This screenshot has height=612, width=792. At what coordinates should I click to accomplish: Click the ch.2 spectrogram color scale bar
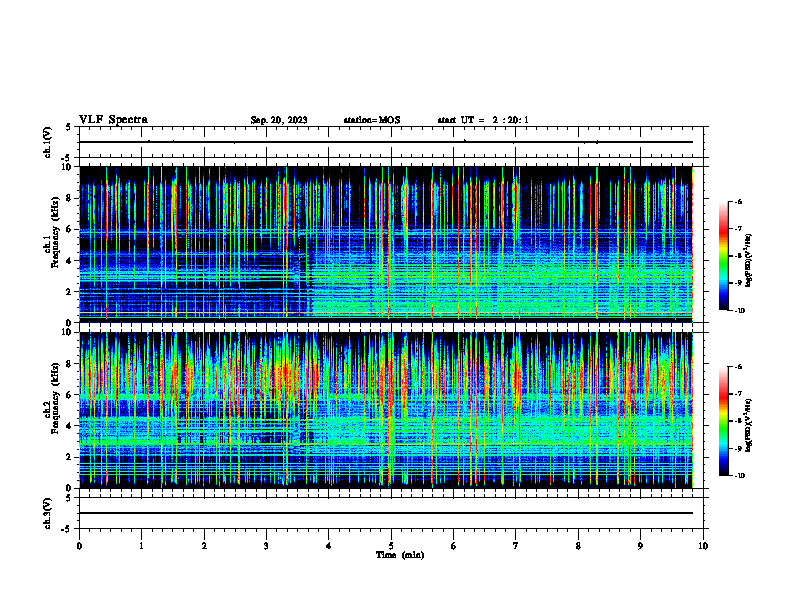(723, 421)
